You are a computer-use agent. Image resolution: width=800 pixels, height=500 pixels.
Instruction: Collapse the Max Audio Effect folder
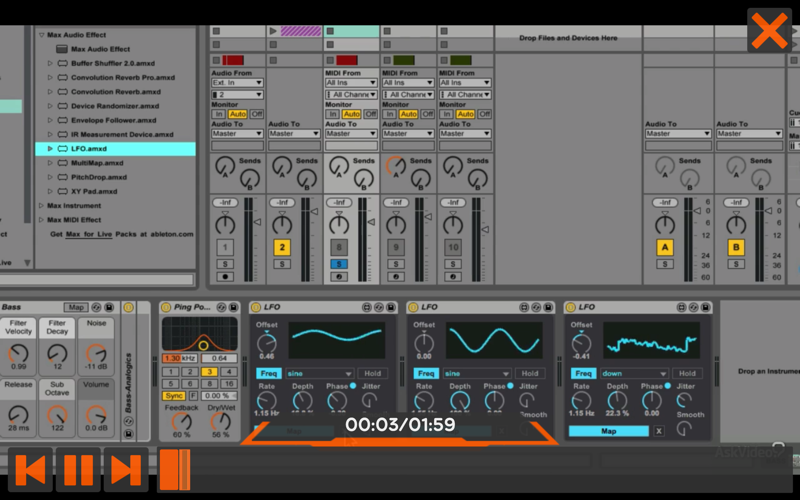[41, 35]
